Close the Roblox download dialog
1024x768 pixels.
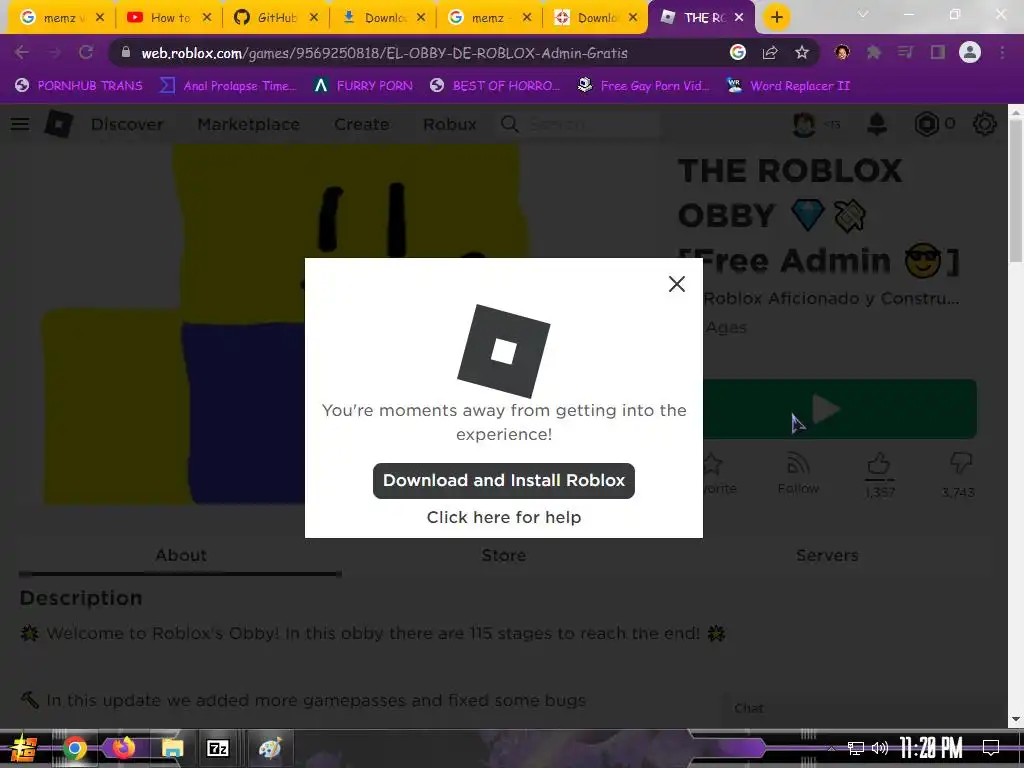click(x=677, y=284)
